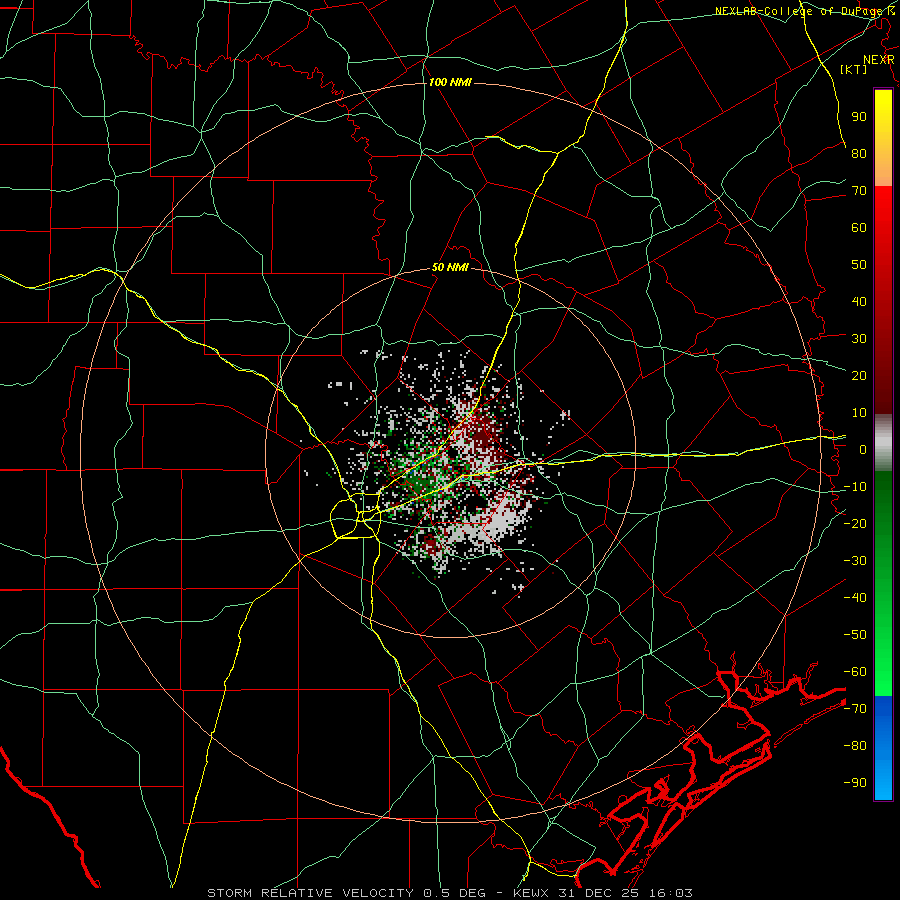Click the blue segment of the color bar
The height and width of the screenshot is (900, 900).
(883, 748)
